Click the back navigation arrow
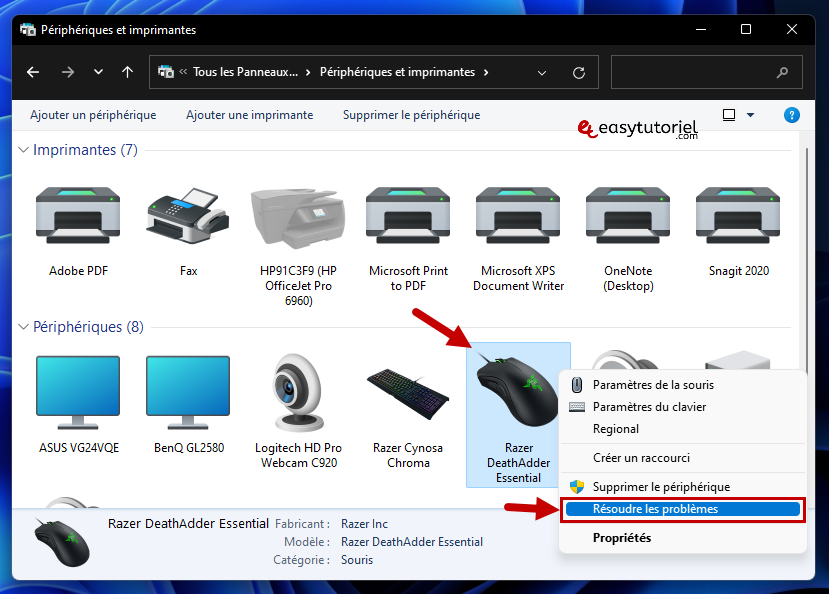Screen dimensions: 829x594 click(x=33, y=72)
